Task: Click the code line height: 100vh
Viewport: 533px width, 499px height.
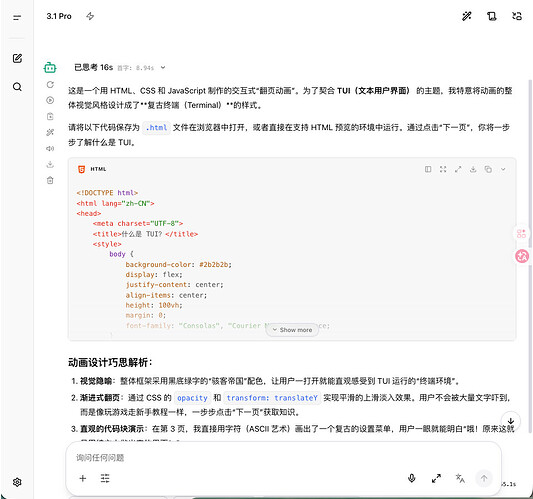Action: [154, 305]
